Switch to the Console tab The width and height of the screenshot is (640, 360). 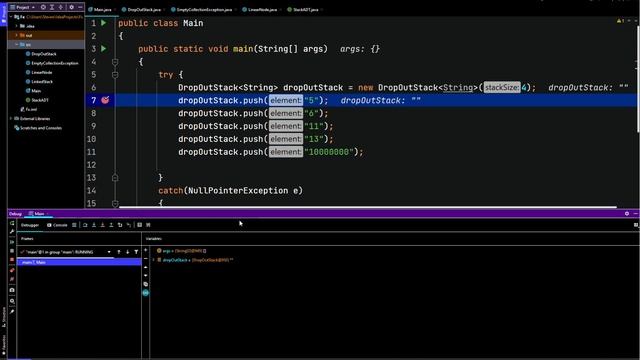click(x=57, y=225)
